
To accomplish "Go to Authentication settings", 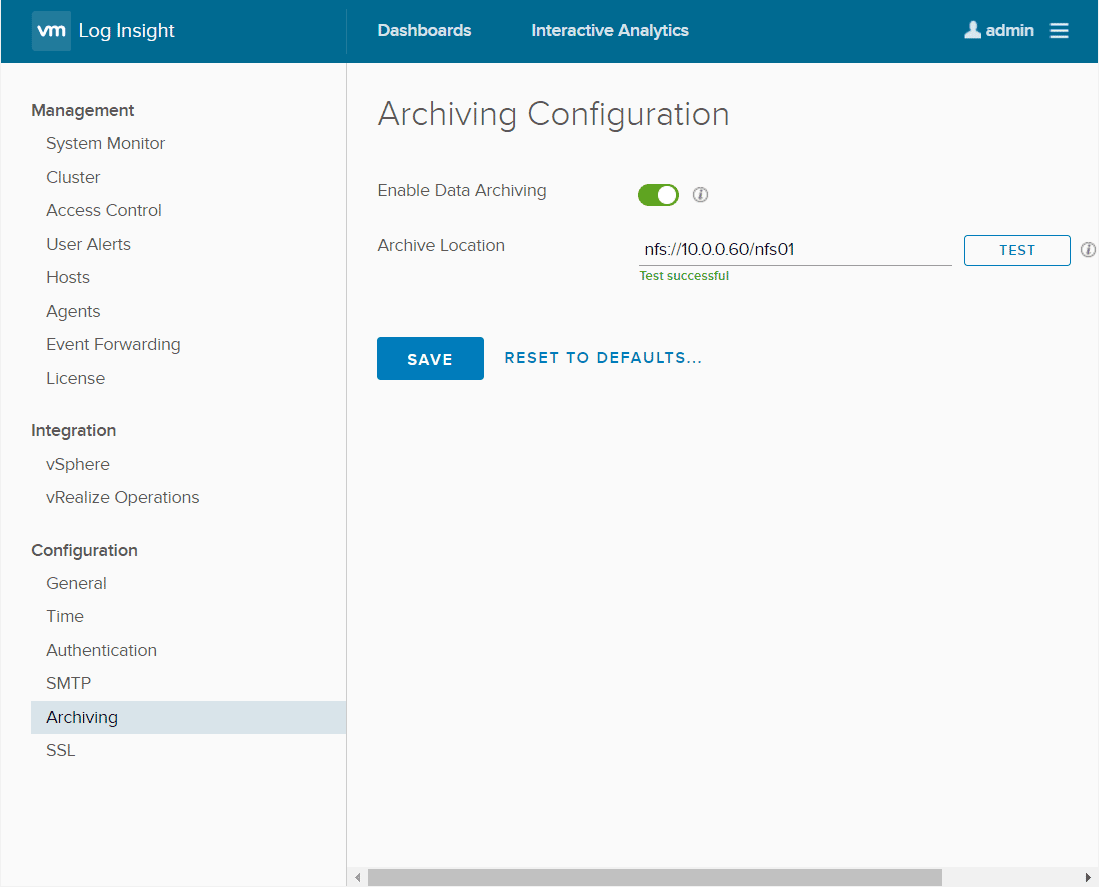I will click(102, 650).
